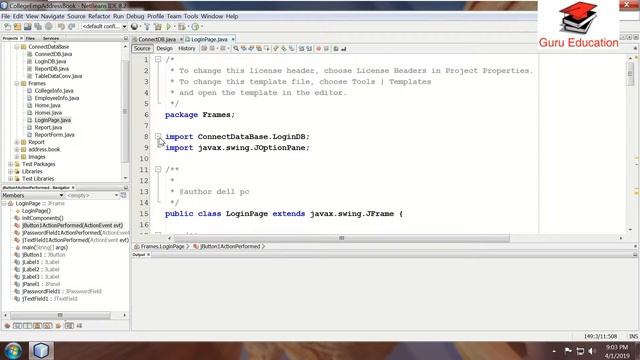Click the Build Project hammer icon
The image size is (640, 360).
click(147, 27)
